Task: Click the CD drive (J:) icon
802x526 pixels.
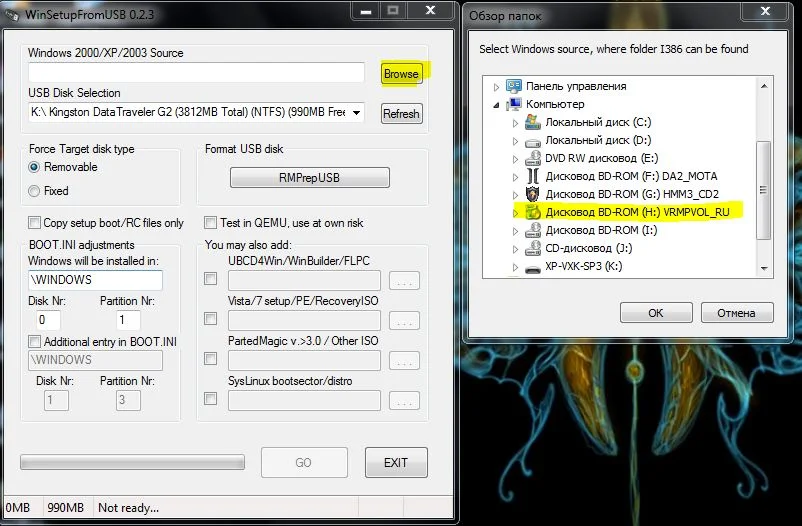Action: 533,248
